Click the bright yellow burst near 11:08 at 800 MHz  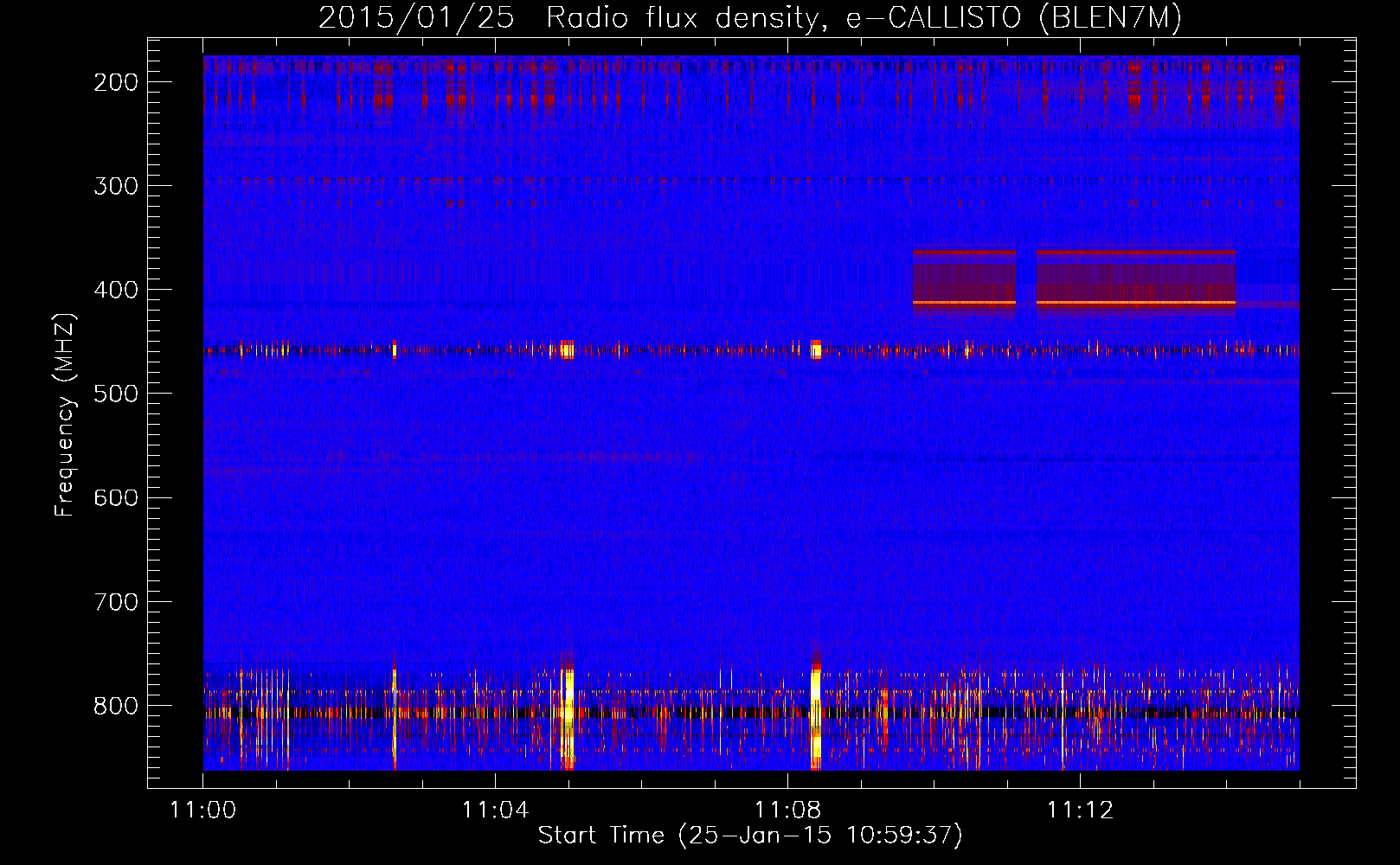pyautogui.click(x=816, y=716)
